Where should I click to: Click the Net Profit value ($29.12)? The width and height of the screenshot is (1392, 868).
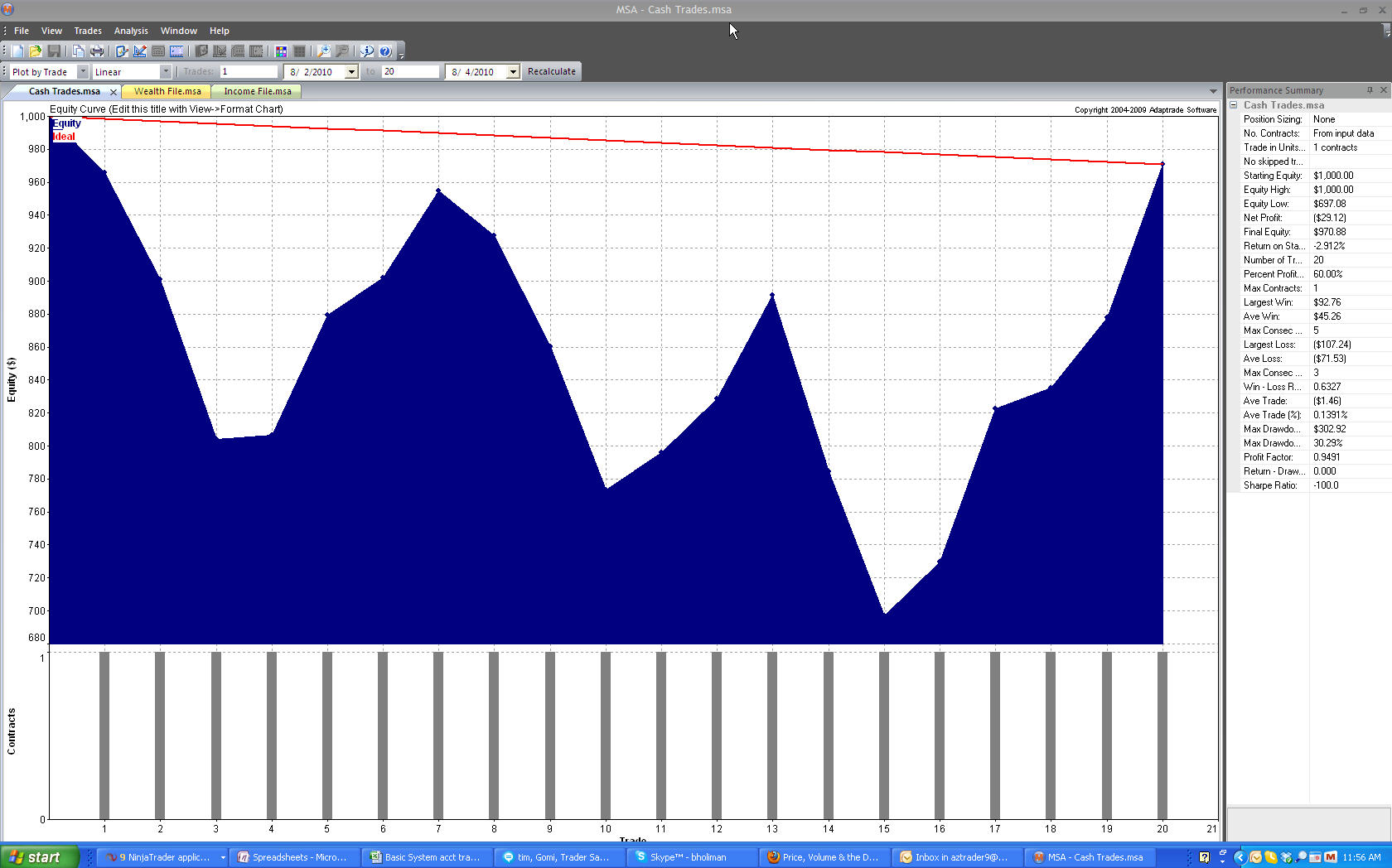point(1329,218)
